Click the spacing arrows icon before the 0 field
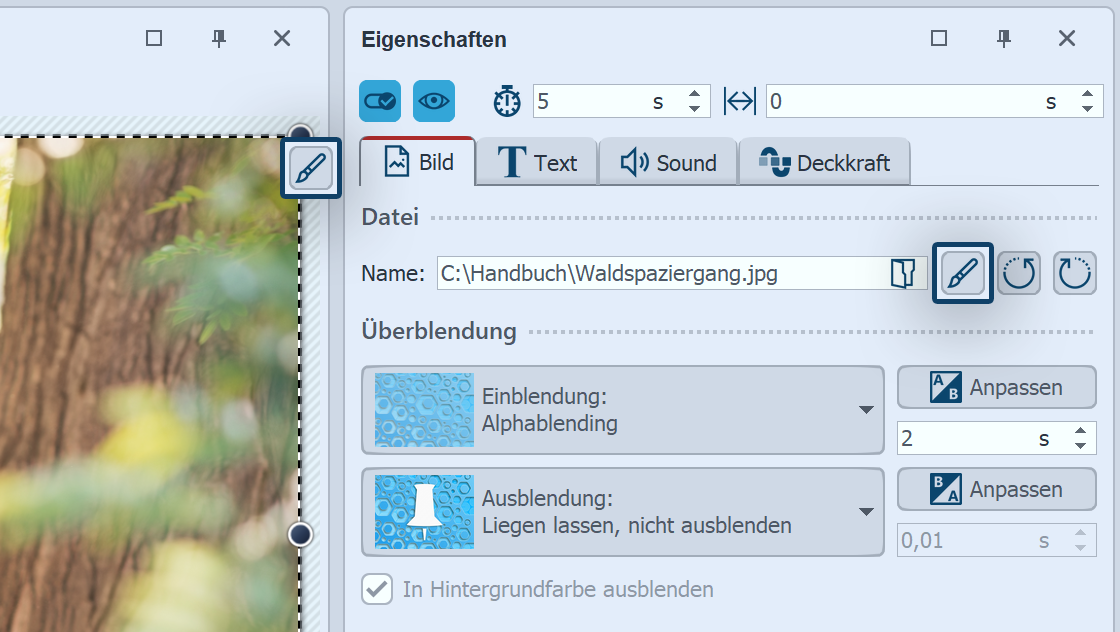This screenshot has height=632, width=1120. point(739,100)
